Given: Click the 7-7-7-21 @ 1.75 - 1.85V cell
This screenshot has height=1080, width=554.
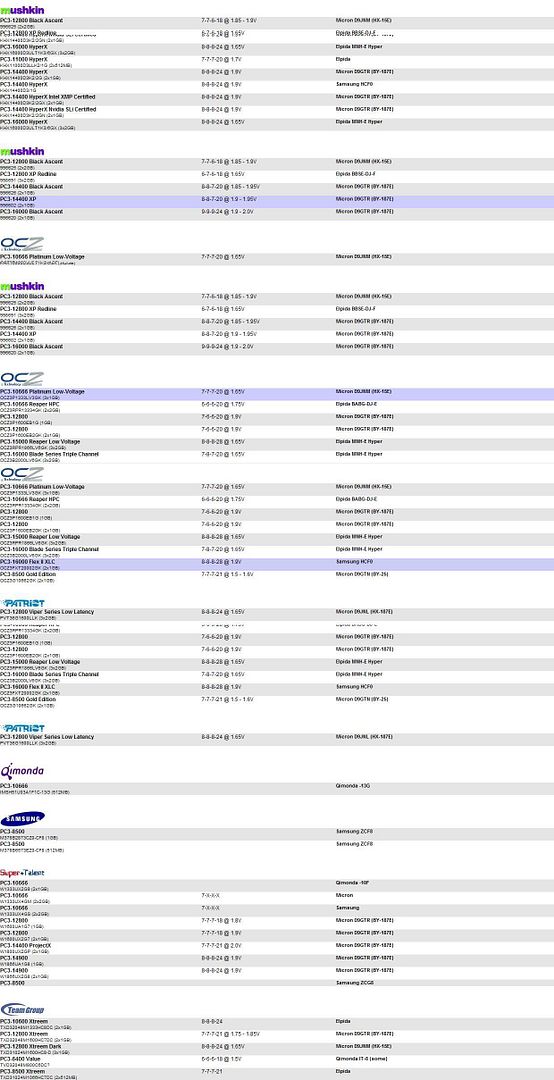Looking at the screenshot, I should pos(231,1034).
